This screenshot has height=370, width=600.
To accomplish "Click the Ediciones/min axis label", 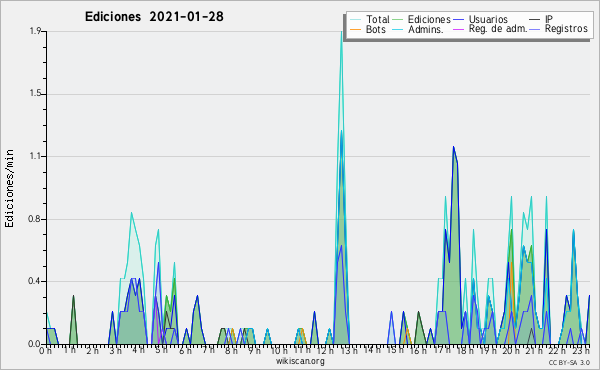I will coord(9,188).
